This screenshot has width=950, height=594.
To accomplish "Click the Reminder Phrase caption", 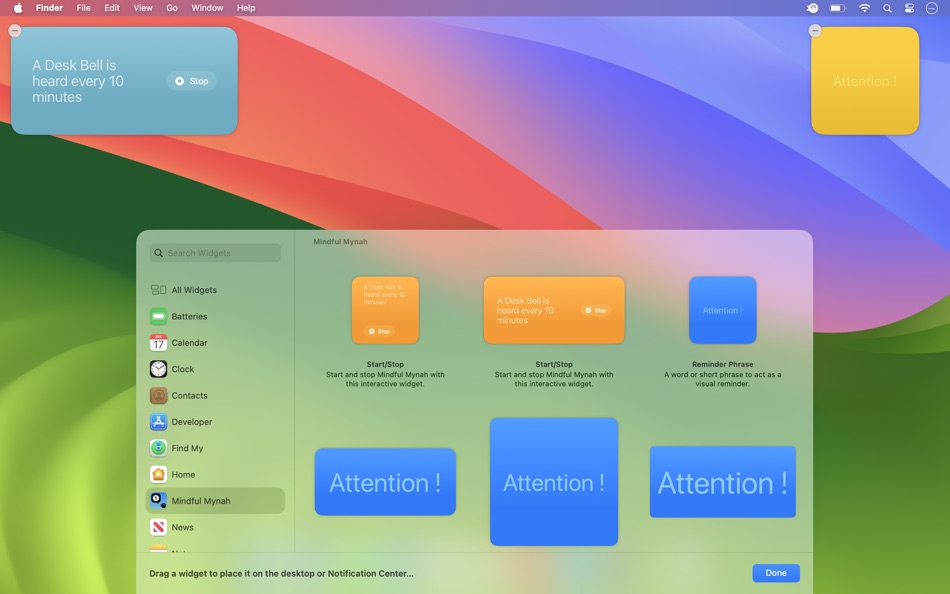I will [722, 364].
